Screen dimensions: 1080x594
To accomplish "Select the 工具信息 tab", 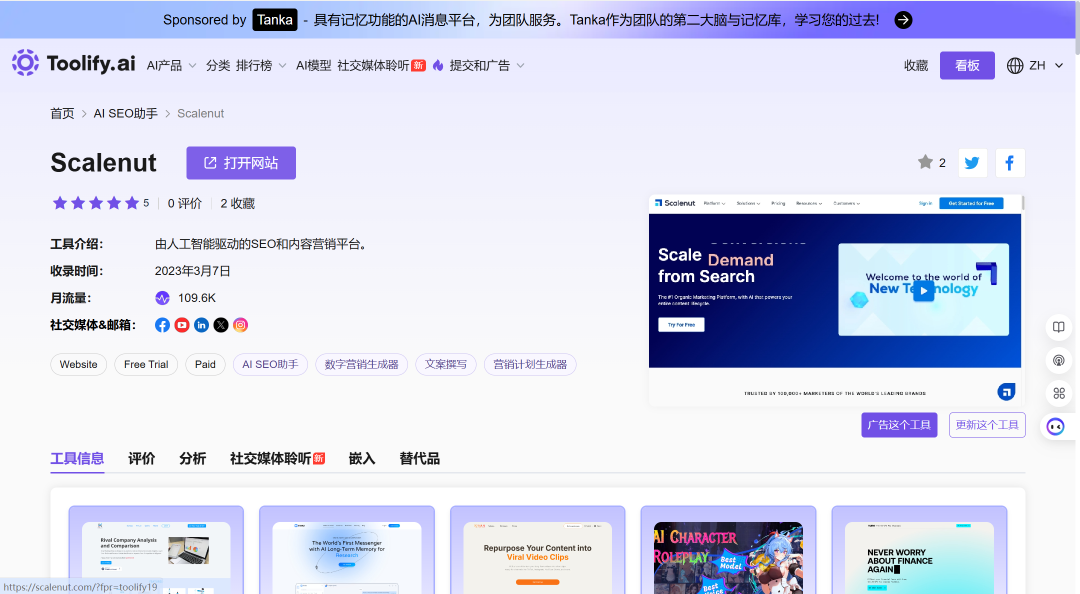I will (77, 459).
